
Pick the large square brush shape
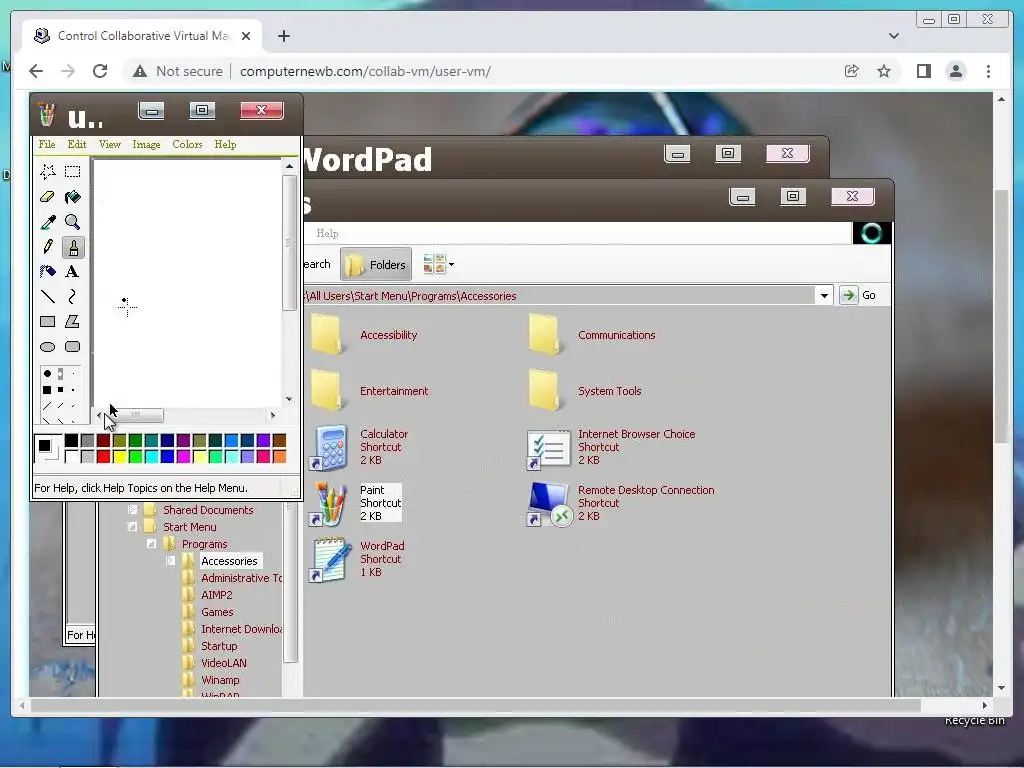pyautogui.click(x=47, y=390)
